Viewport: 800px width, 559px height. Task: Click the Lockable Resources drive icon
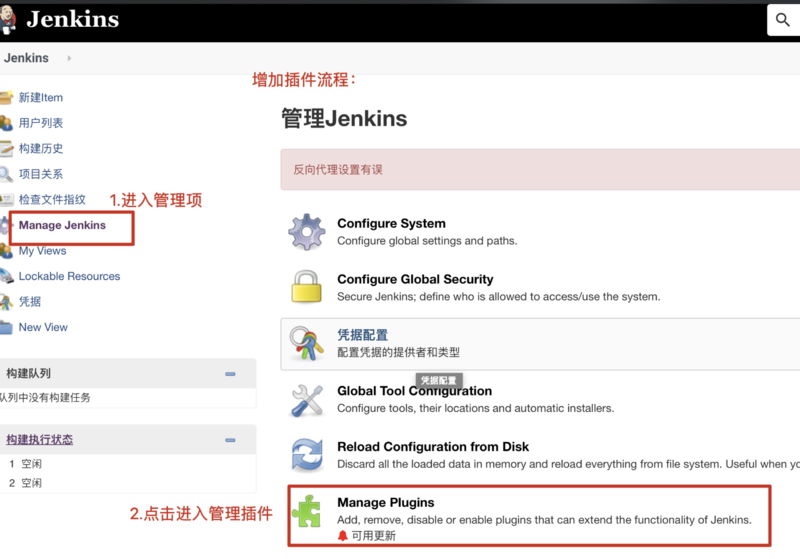[x=6, y=276]
